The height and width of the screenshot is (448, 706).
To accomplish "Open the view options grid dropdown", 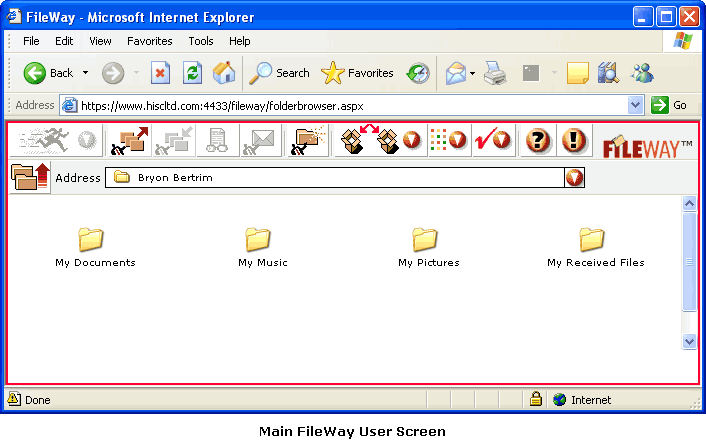I will click(x=448, y=141).
